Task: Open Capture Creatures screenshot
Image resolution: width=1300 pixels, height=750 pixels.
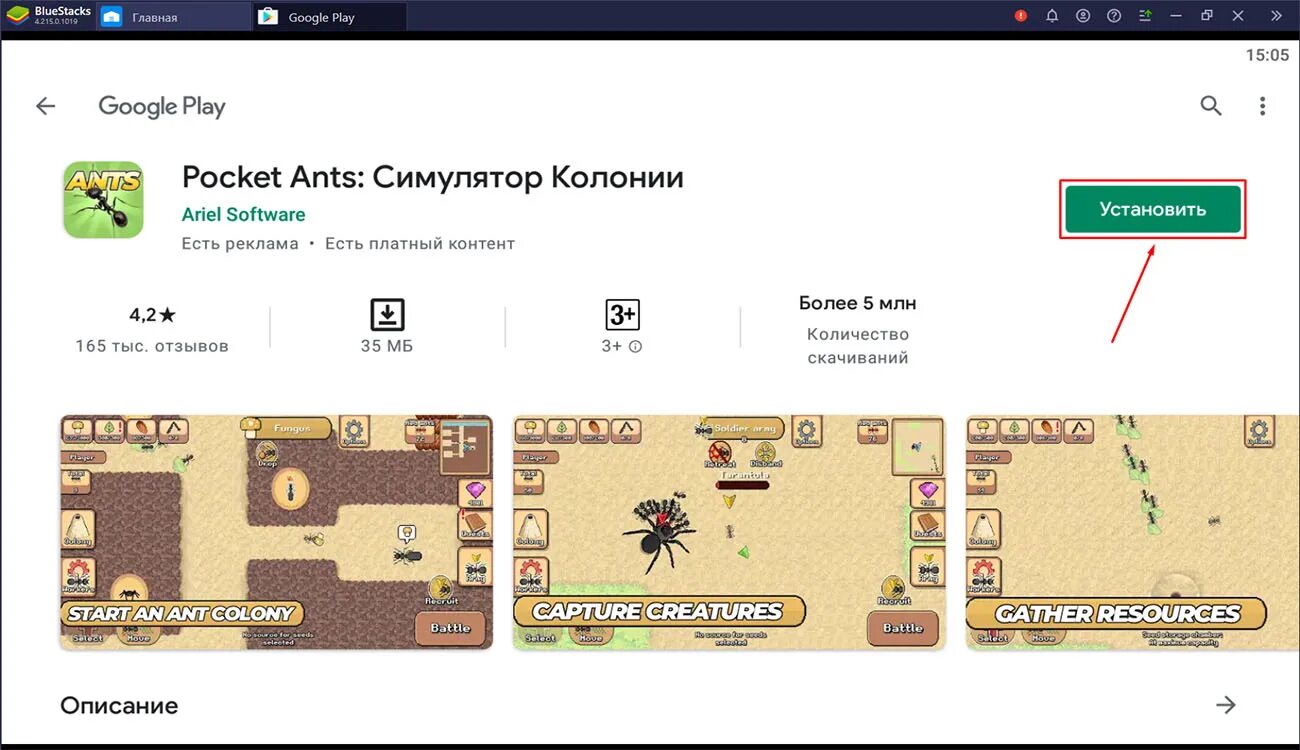Action: [x=729, y=532]
